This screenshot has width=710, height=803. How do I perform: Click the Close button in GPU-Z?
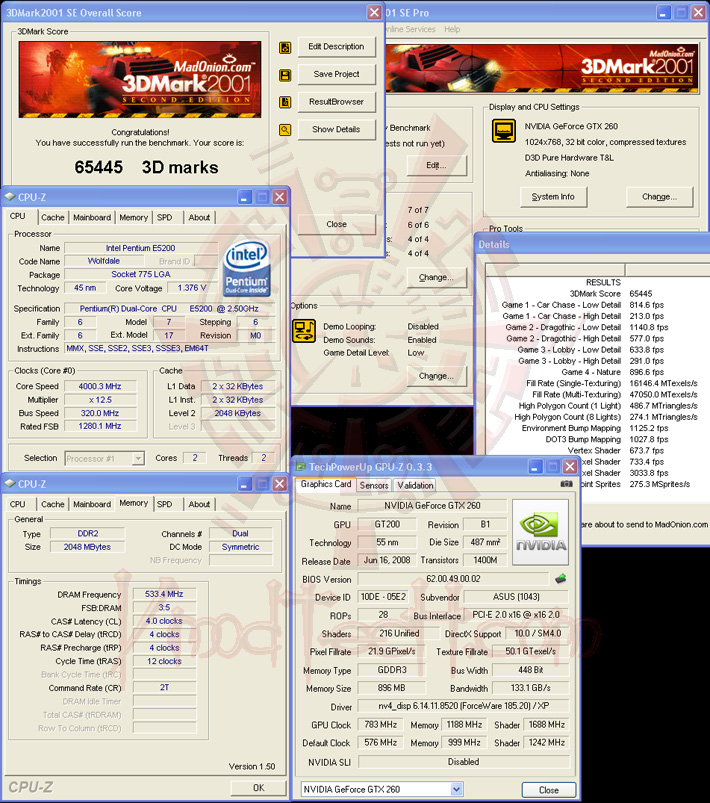[x=549, y=790]
